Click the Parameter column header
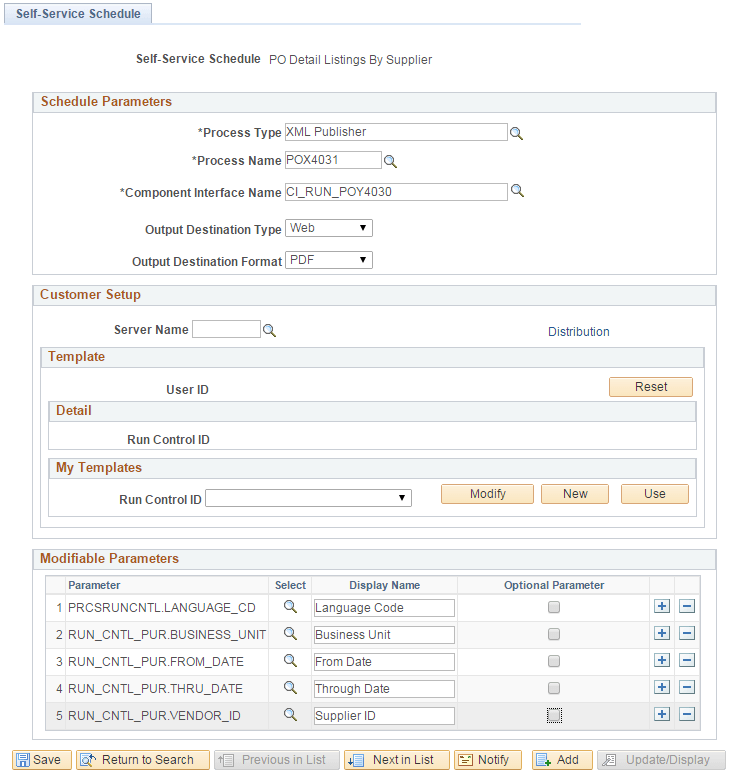The width and height of the screenshot is (731, 774). point(94,585)
